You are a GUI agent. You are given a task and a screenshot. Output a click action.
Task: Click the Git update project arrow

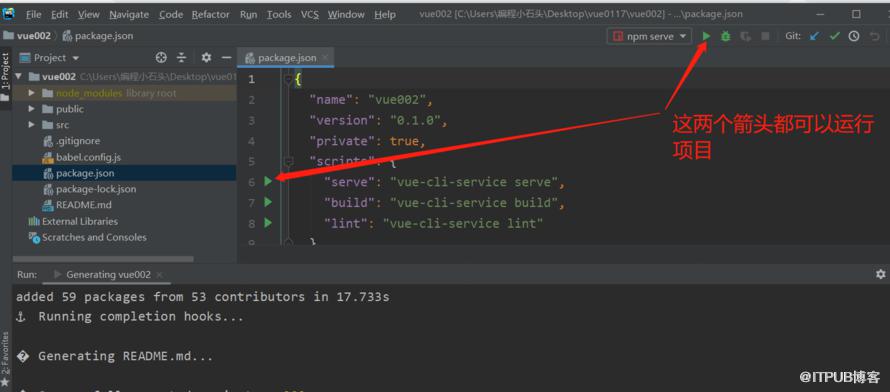815,36
